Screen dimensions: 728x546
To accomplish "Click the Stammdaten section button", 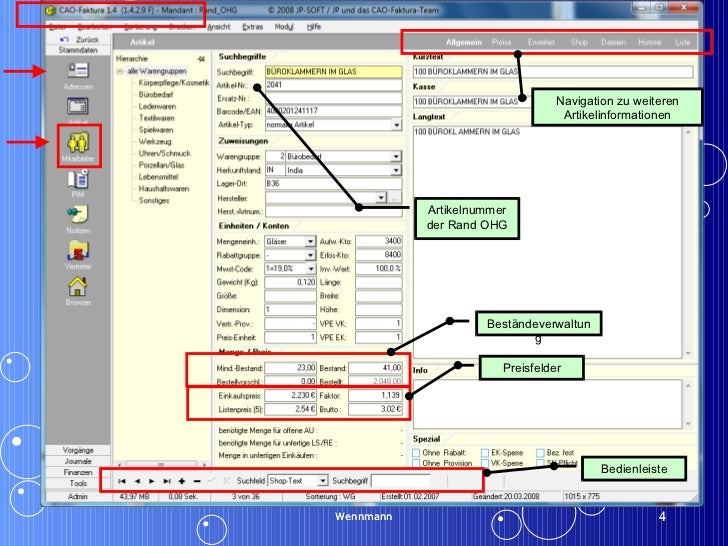I will pyautogui.click(x=78, y=50).
